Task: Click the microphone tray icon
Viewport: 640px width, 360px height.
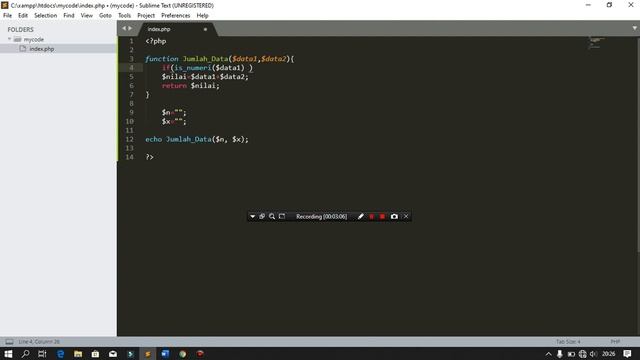Action: [560, 354]
